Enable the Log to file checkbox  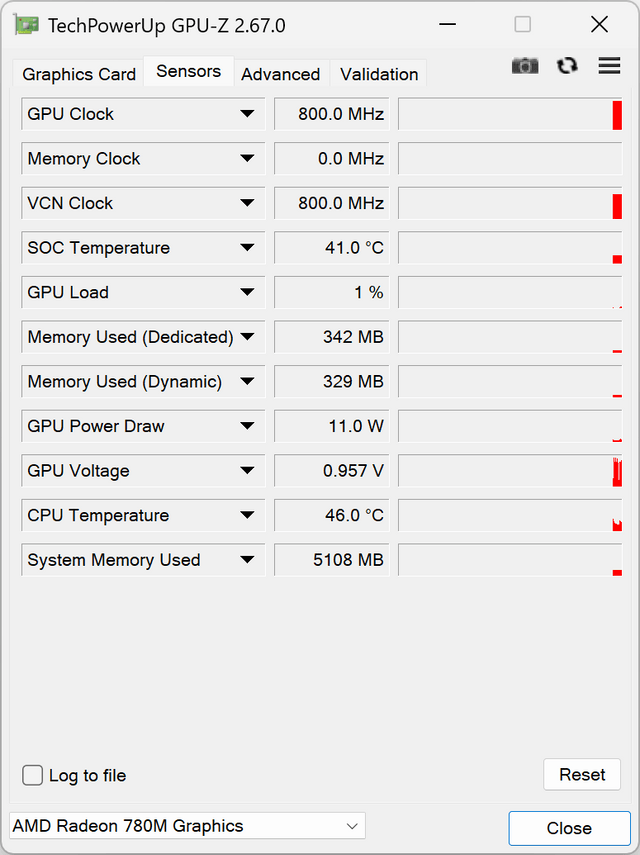coord(33,775)
